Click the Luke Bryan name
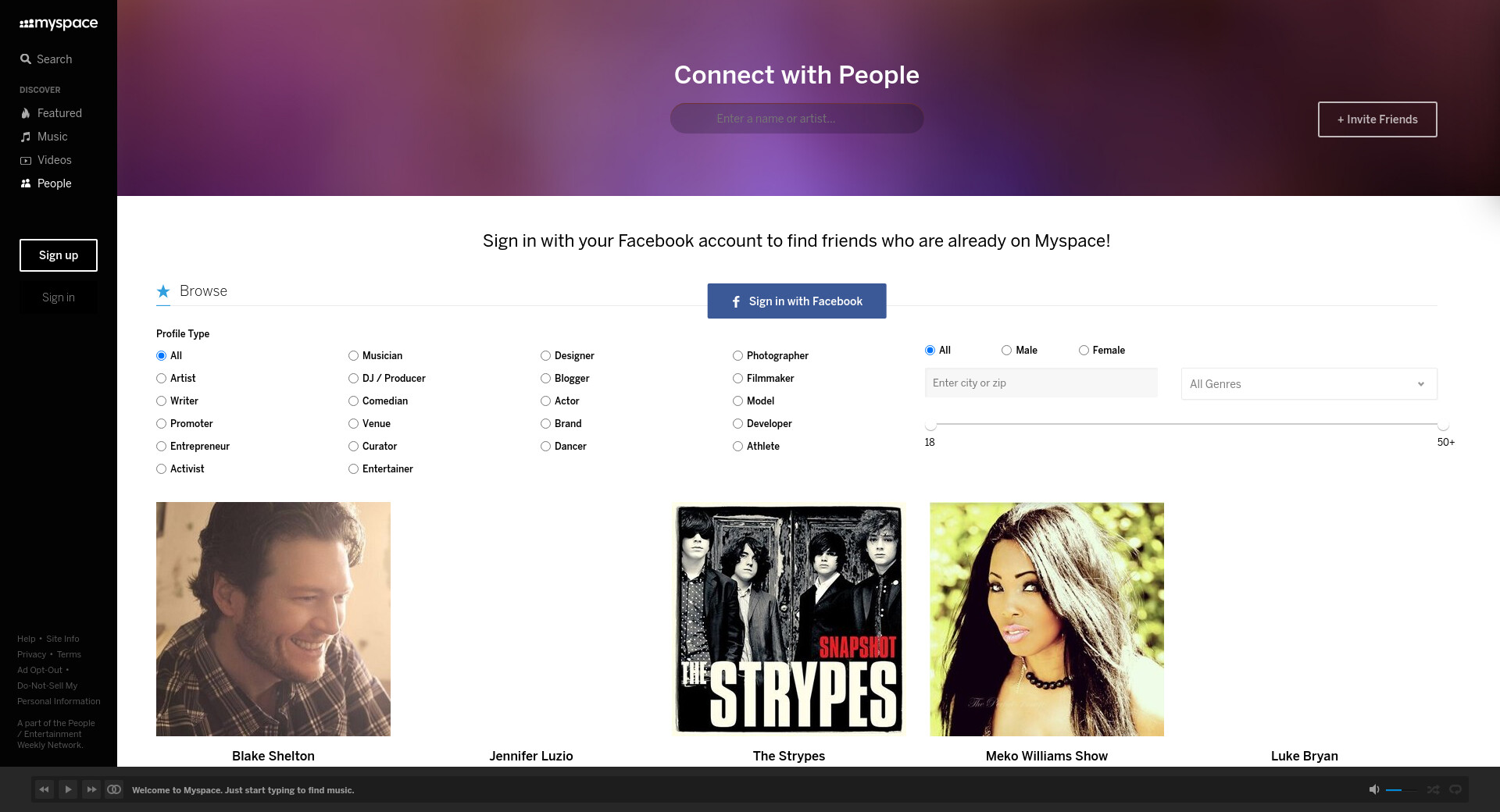1500x812 pixels. click(x=1305, y=756)
